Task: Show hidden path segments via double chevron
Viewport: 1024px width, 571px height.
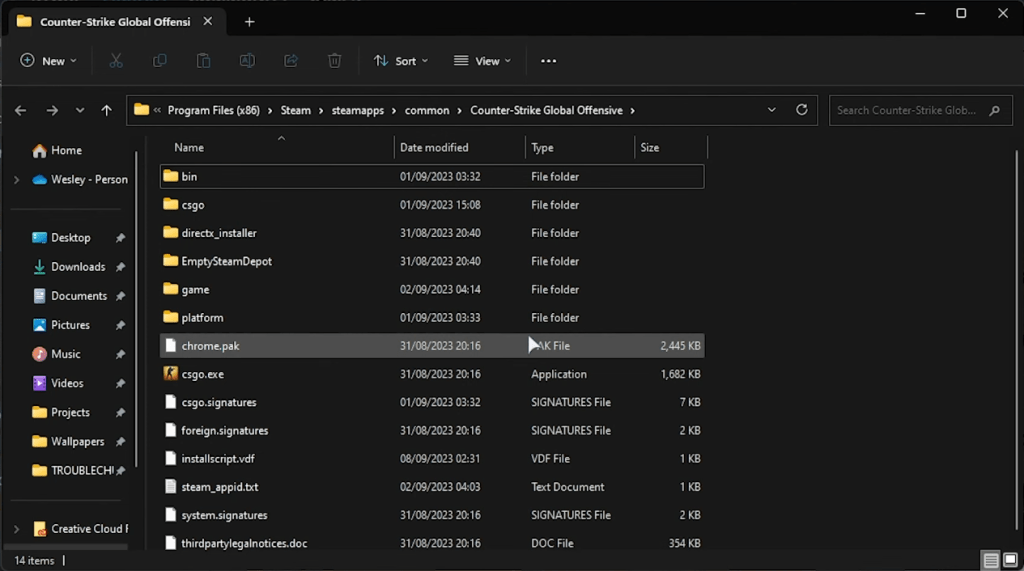Action: click(x=157, y=110)
